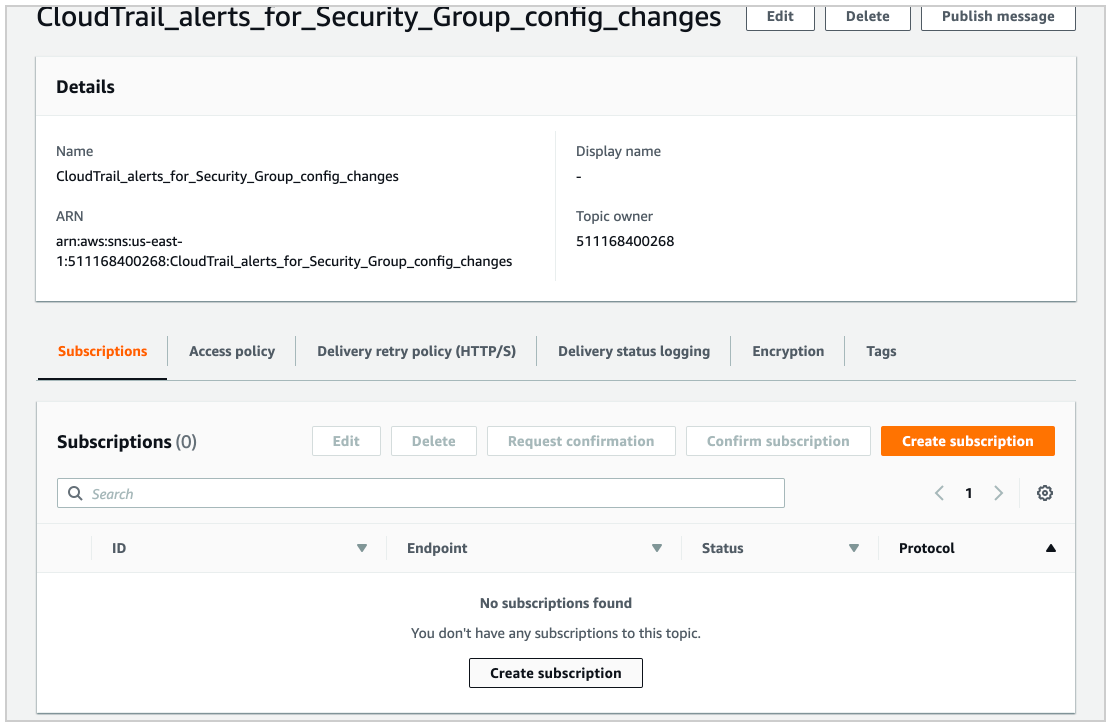Go to previous page of subscriptions
The image size is (1111, 727).
[940, 493]
